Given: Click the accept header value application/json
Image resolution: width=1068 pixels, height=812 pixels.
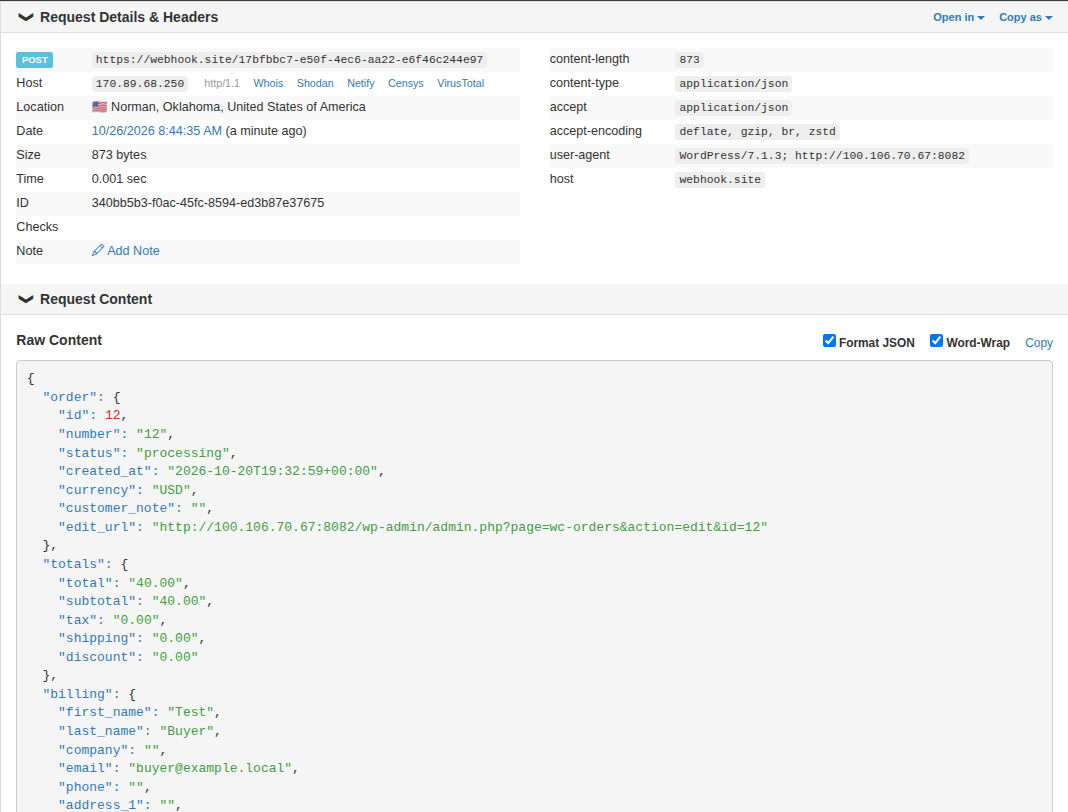Looking at the screenshot, I should coord(734,107).
